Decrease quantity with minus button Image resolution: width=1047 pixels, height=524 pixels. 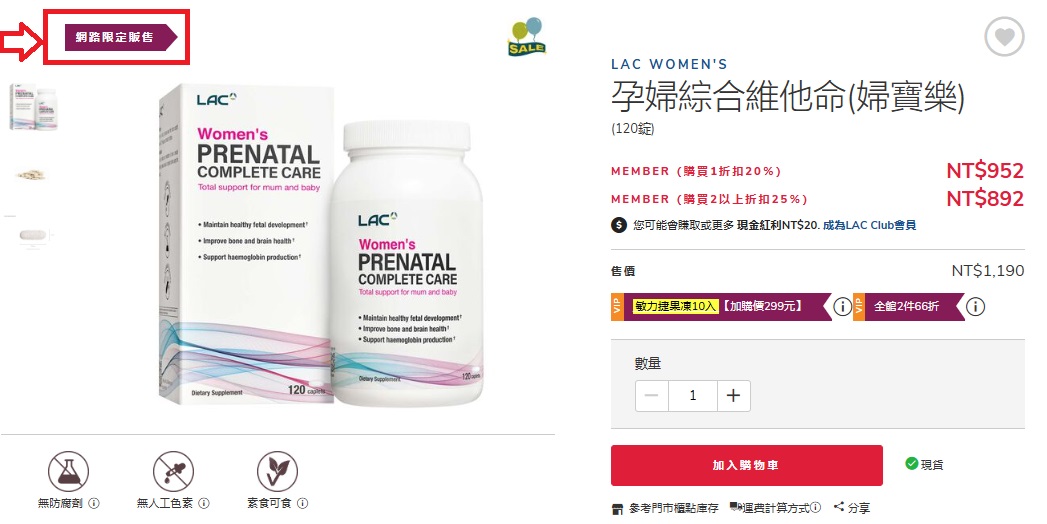coord(652,396)
